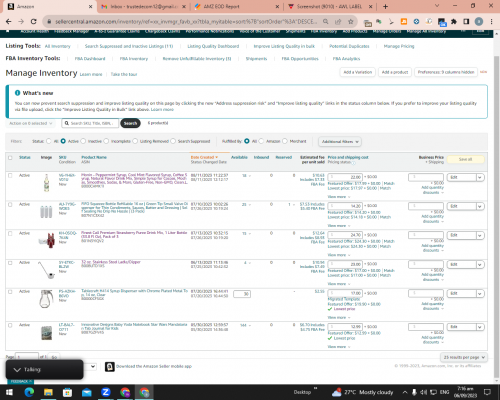
Task: Open Manage Pricing in Listing Tools
Action: coord(399,46)
